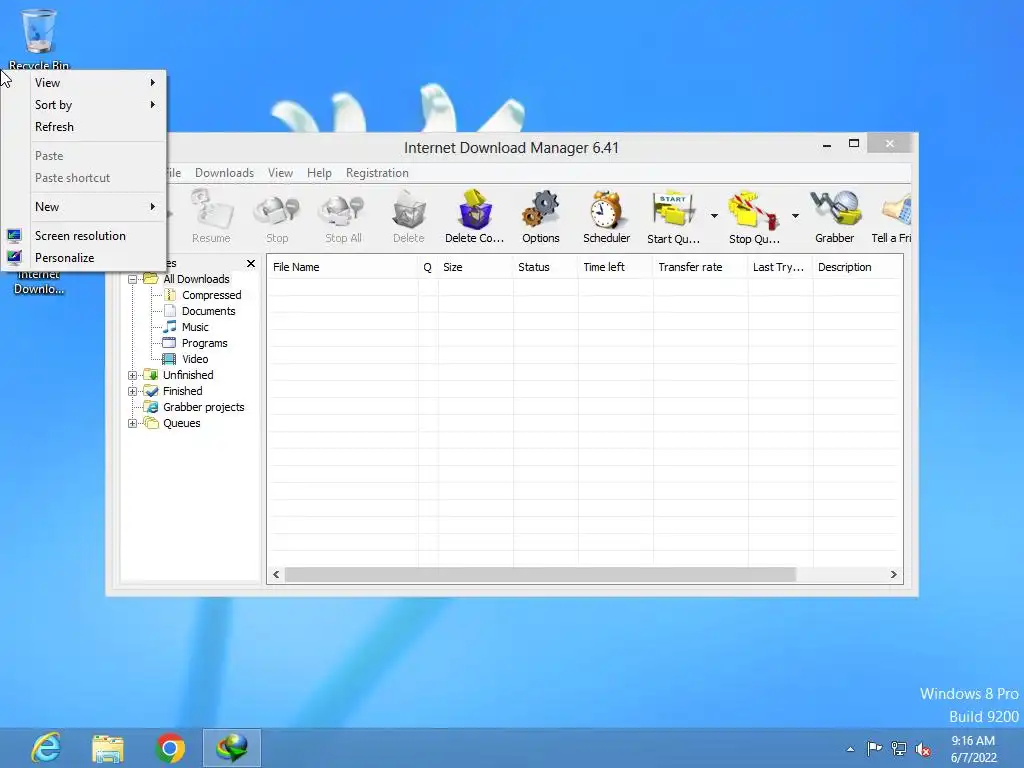
Task: Click the download list horizontal scrollbar thumb
Action: tap(540, 574)
